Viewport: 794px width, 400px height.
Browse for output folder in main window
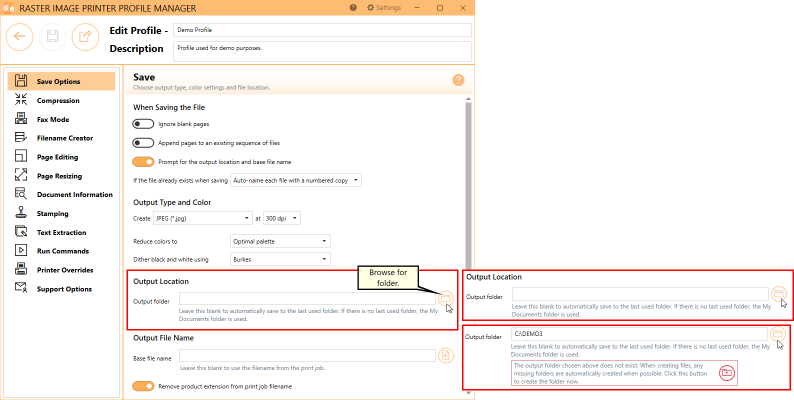(446, 298)
